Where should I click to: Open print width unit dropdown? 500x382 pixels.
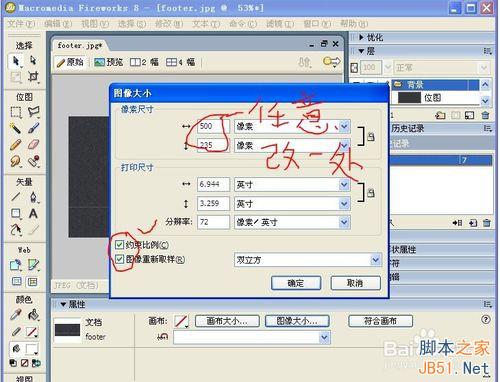coord(344,185)
